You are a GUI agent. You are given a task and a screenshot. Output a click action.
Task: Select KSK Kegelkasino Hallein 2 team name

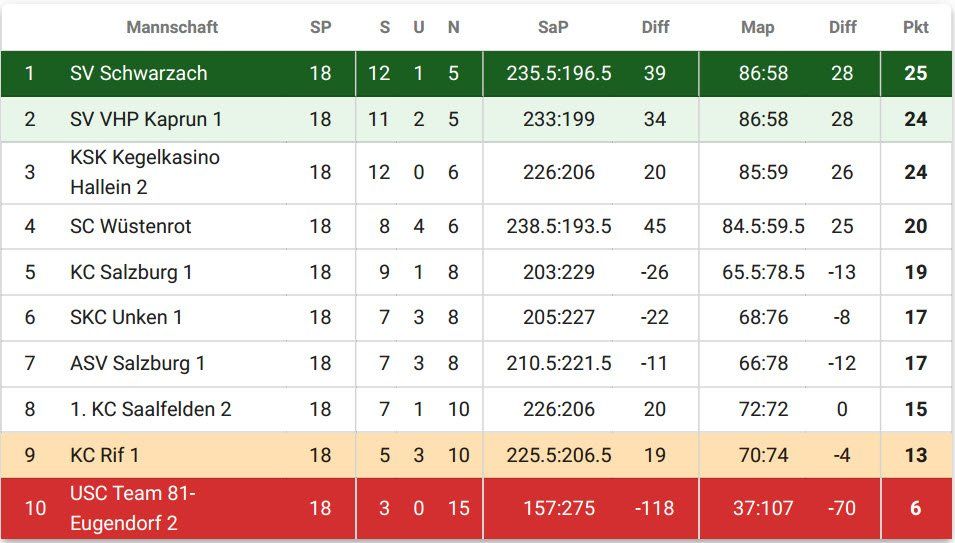[x=145, y=172]
